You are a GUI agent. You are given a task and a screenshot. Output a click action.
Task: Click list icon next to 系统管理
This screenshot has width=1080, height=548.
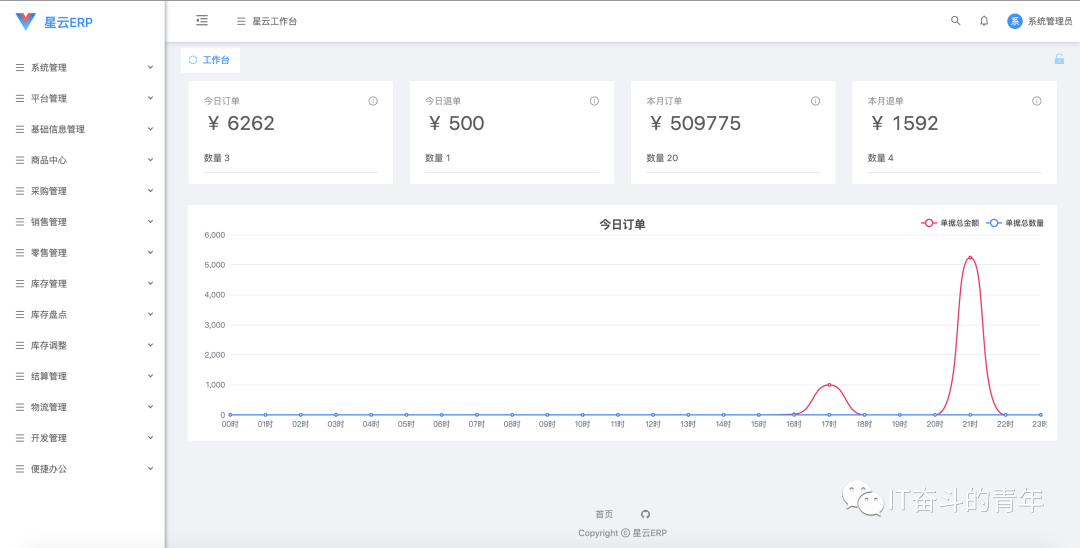point(20,67)
